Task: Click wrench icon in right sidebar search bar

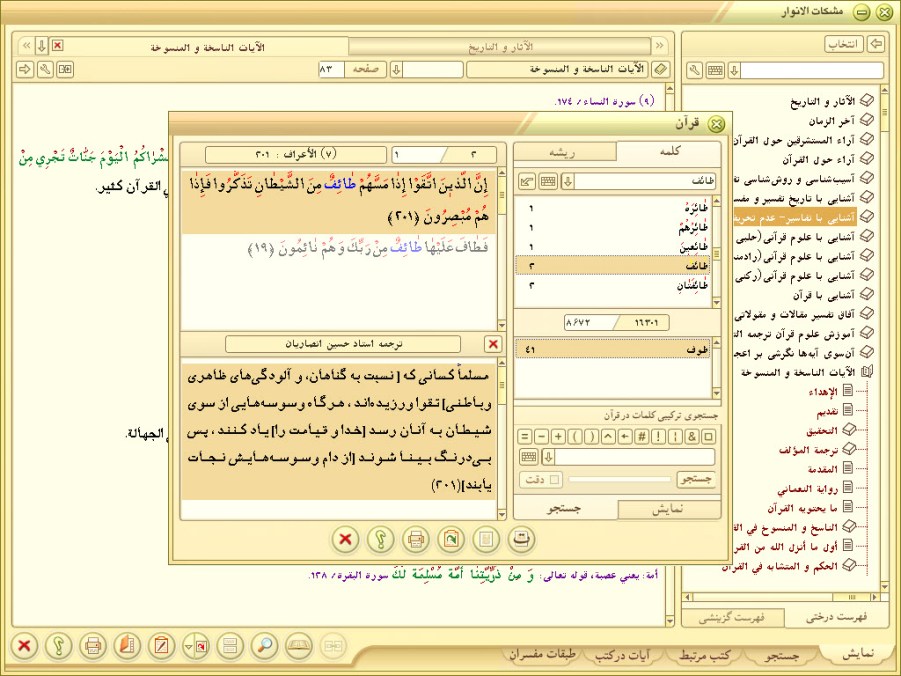Action: (695, 71)
